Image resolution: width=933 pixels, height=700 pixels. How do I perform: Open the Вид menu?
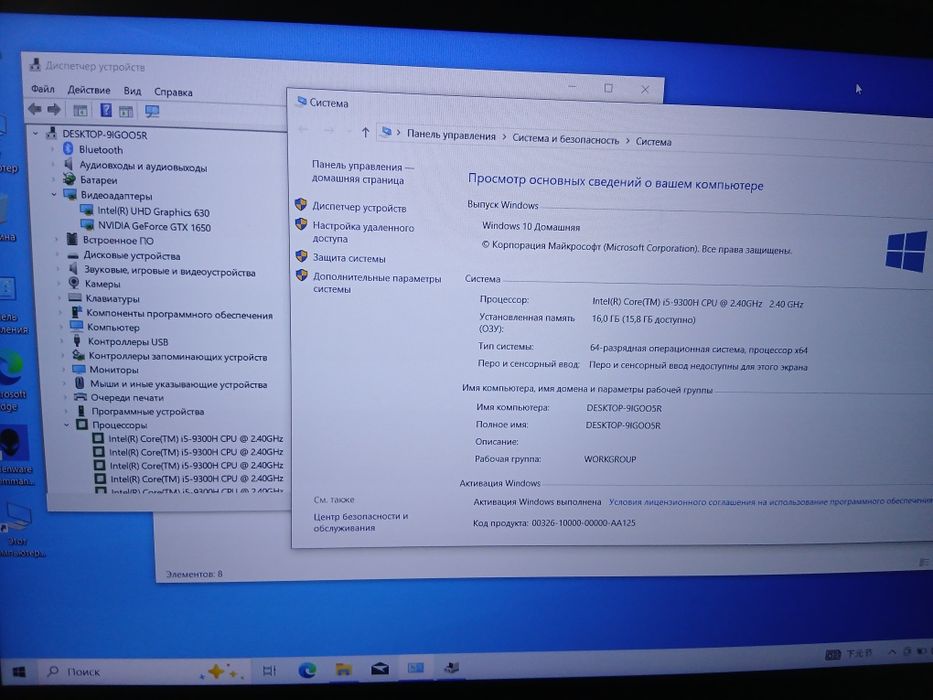pos(132,91)
